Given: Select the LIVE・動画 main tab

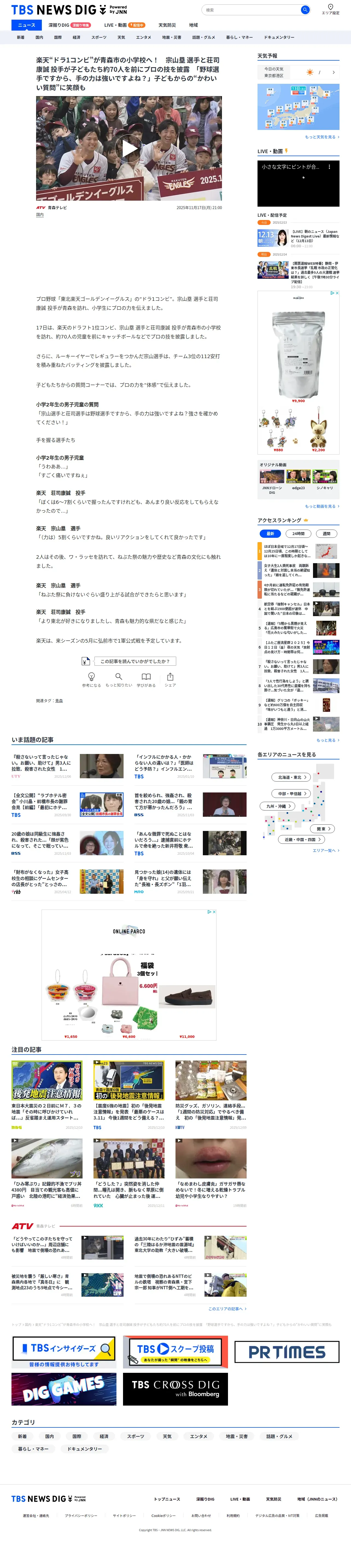Looking at the screenshot, I should click(x=124, y=25).
